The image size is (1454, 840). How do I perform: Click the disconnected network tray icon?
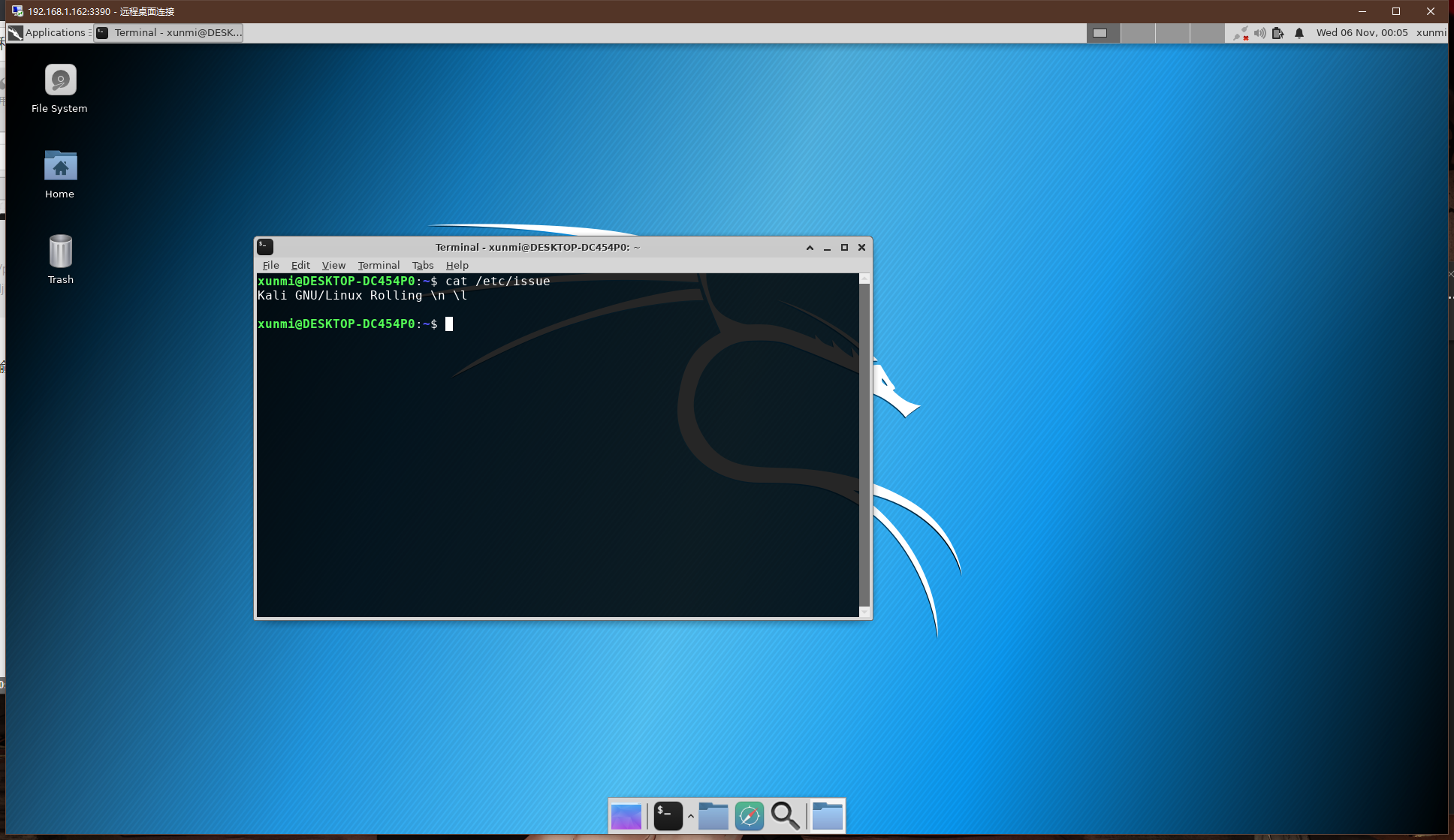coord(1241,33)
